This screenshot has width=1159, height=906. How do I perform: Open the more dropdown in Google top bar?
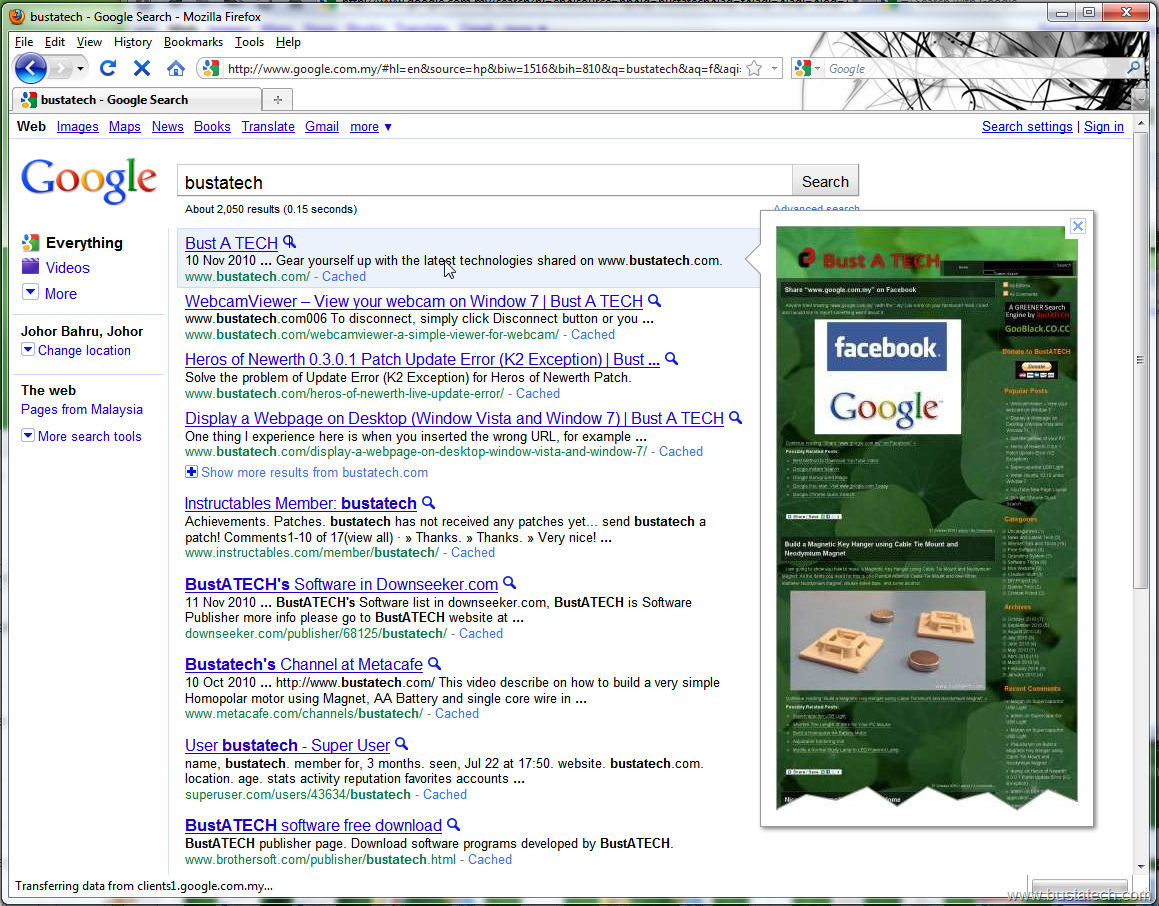click(x=371, y=126)
